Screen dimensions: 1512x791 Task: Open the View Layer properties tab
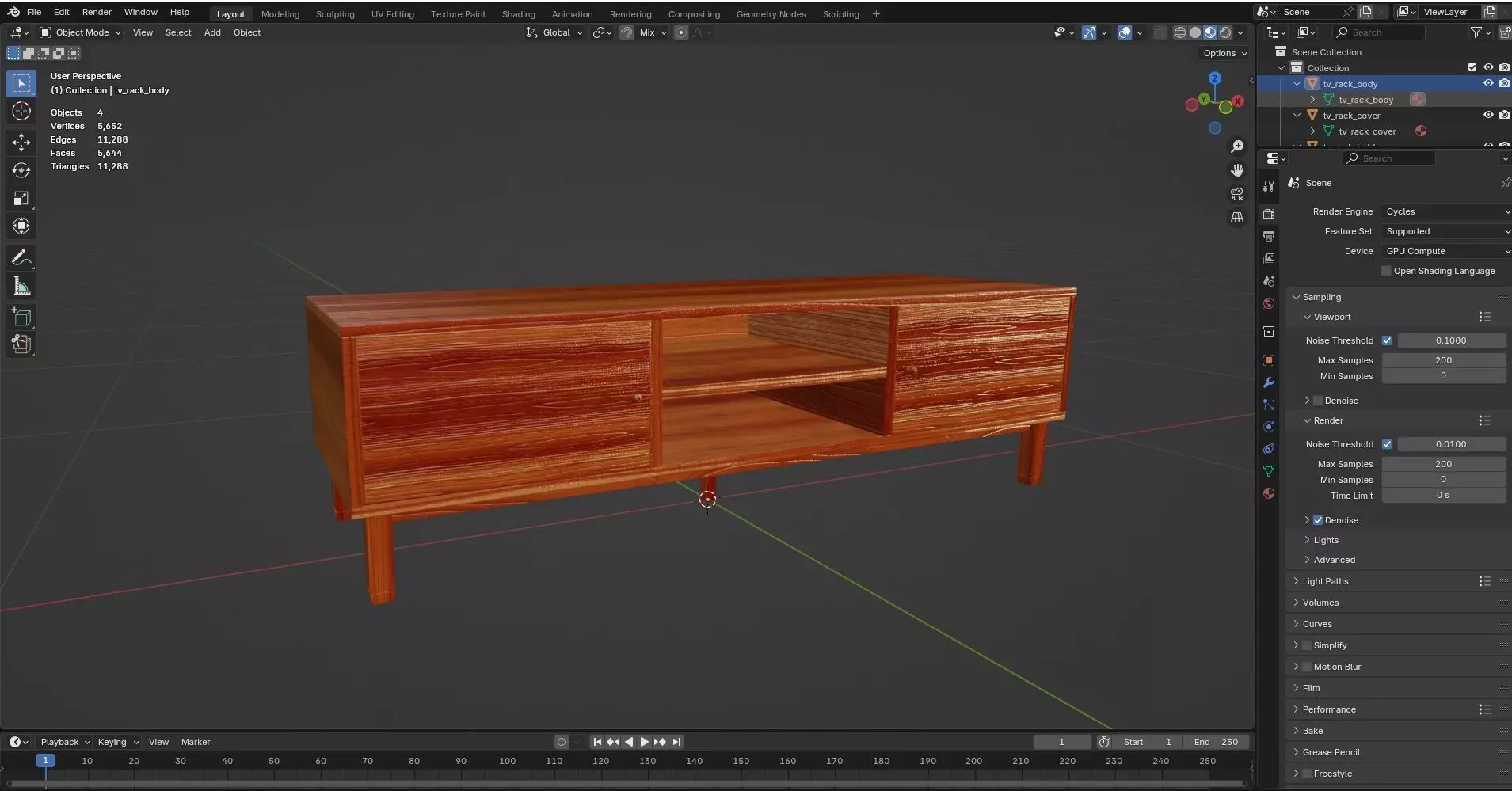click(x=1269, y=259)
